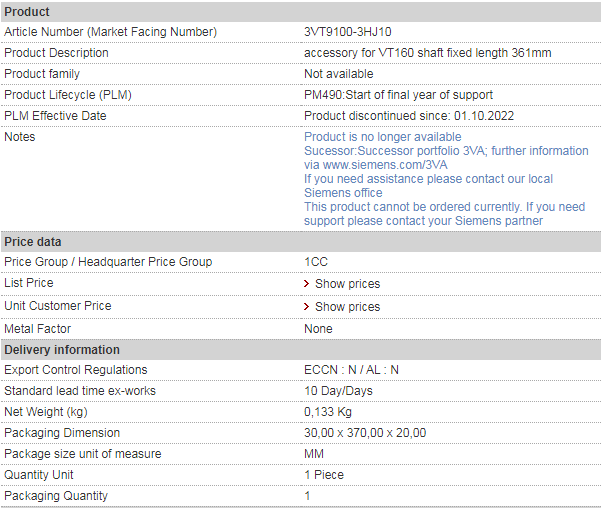Click the Successor portfolio 3VA note line
Screen dimensions: 603x508
pyautogui.click(x=446, y=151)
